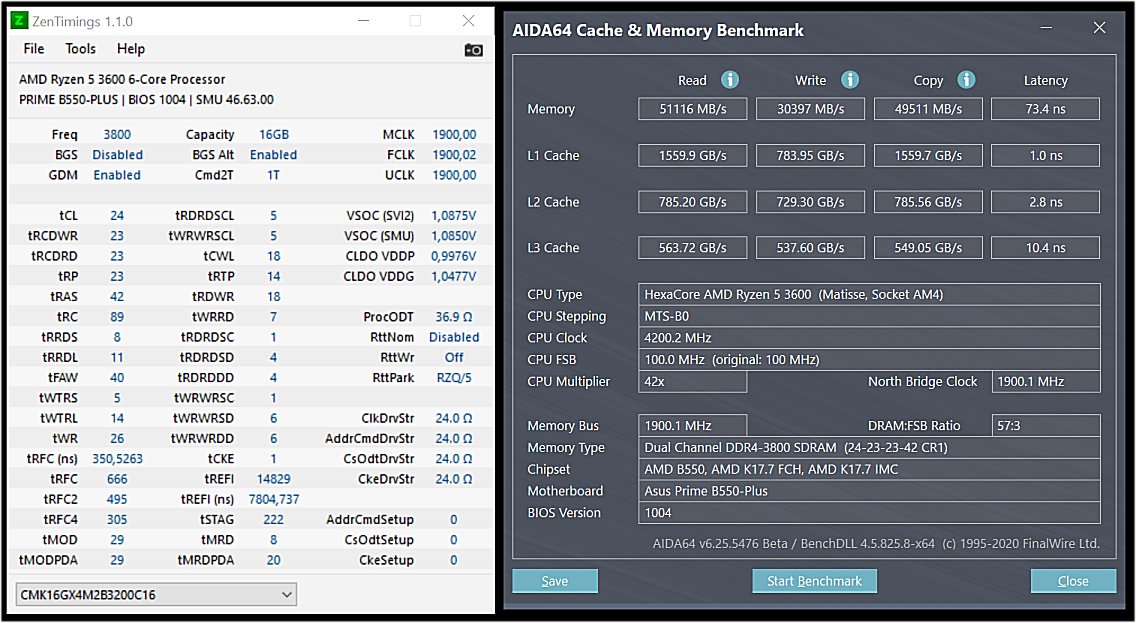Image resolution: width=1136 pixels, height=623 pixels.
Task: Select L2 Cache Read value 785.20 GB/s
Action: [x=693, y=201]
